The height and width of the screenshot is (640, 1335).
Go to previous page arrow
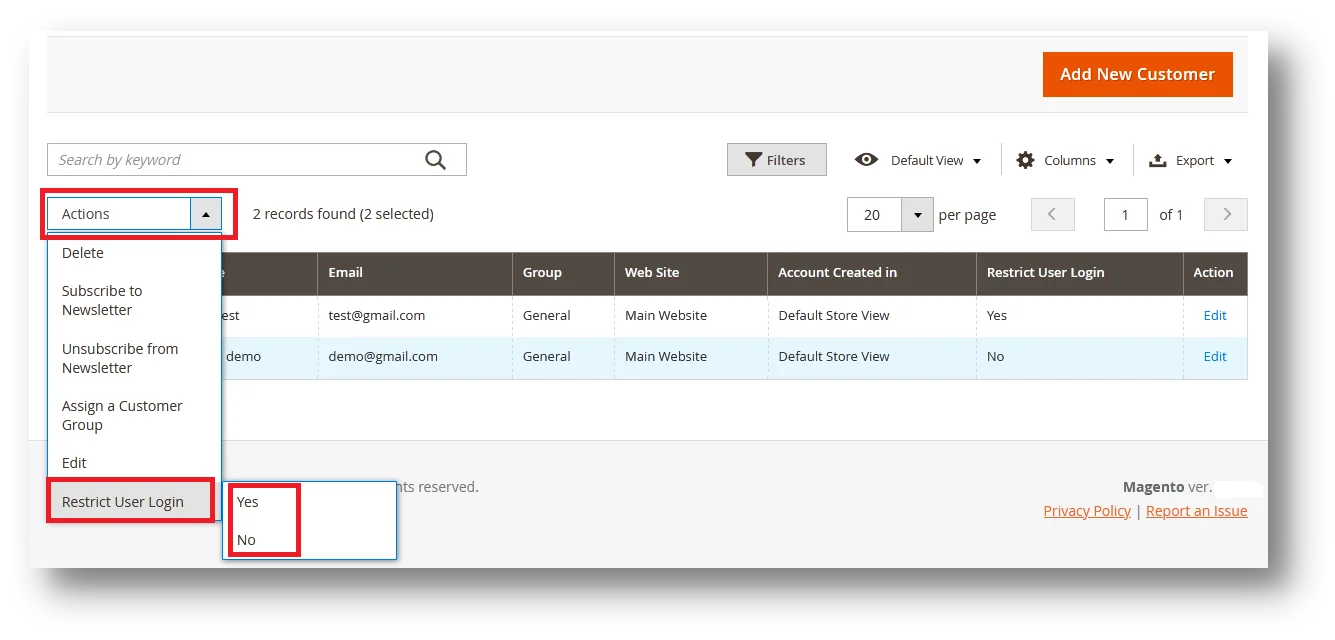click(1053, 215)
